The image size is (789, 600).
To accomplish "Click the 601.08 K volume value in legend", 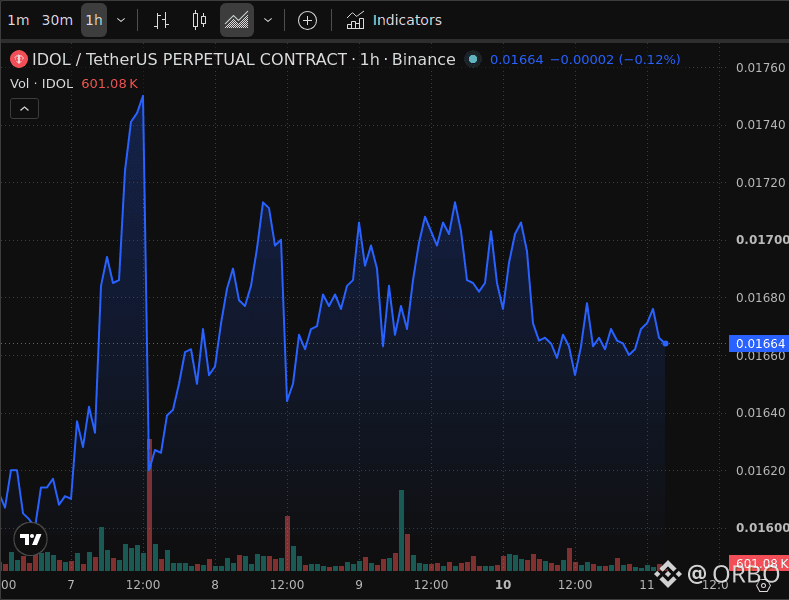I will (109, 84).
